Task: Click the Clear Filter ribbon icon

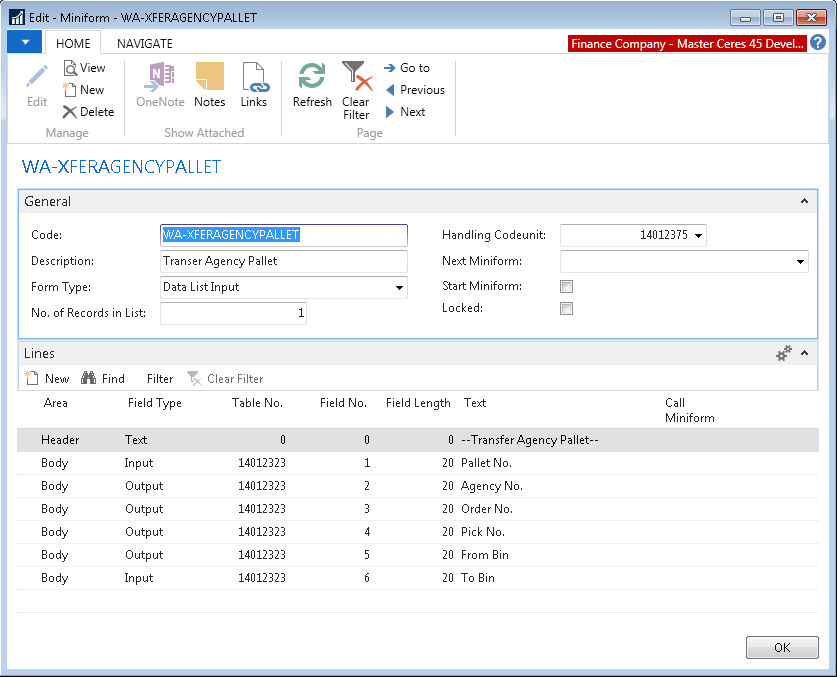Action: click(356, 78)
